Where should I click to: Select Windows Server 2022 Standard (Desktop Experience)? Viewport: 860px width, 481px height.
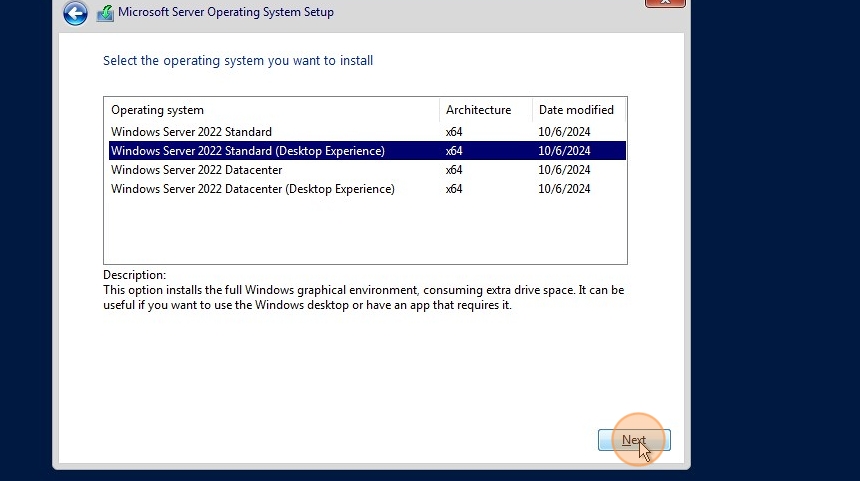[367, 151]
